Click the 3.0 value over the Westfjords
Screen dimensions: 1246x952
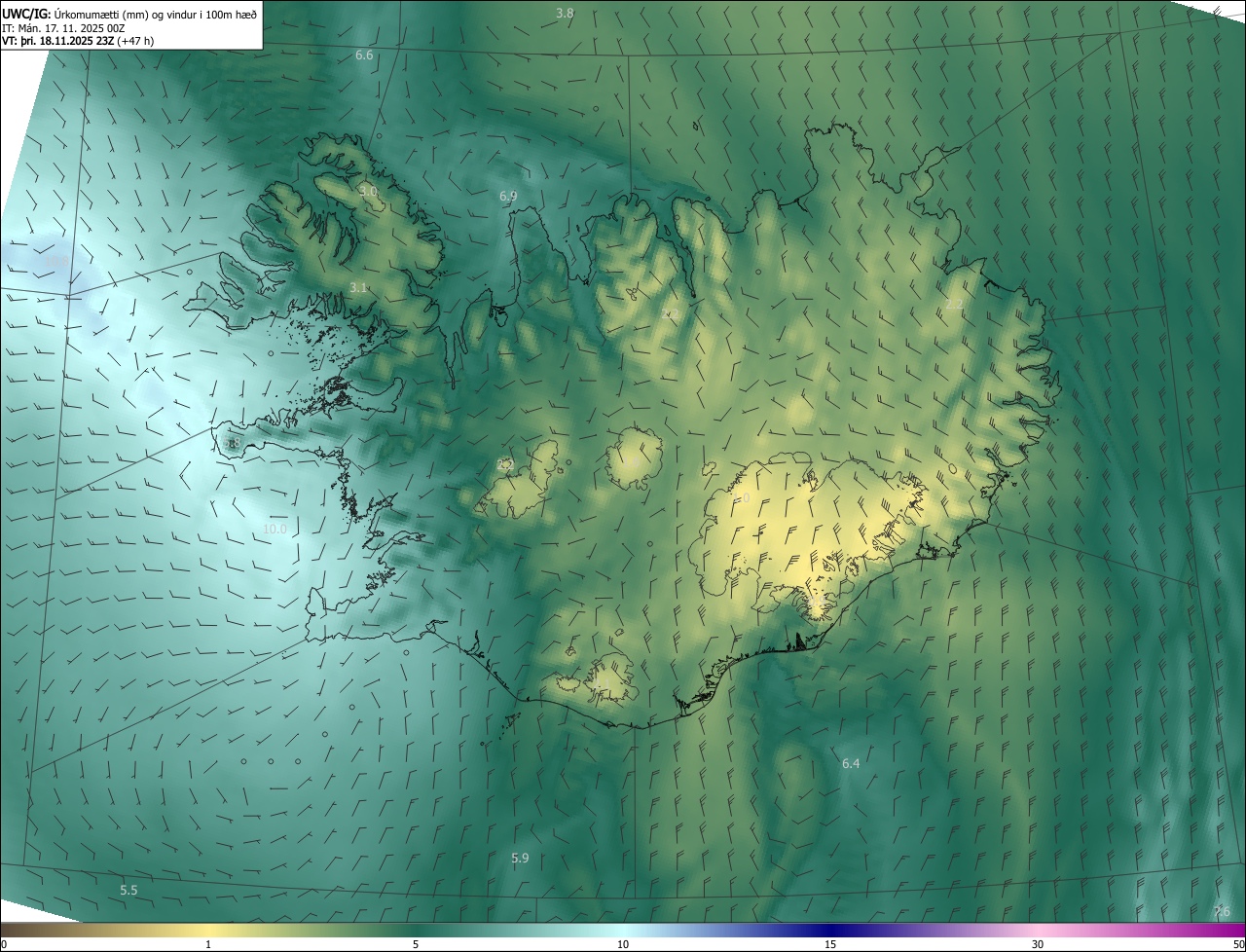(x=368, y=191)
